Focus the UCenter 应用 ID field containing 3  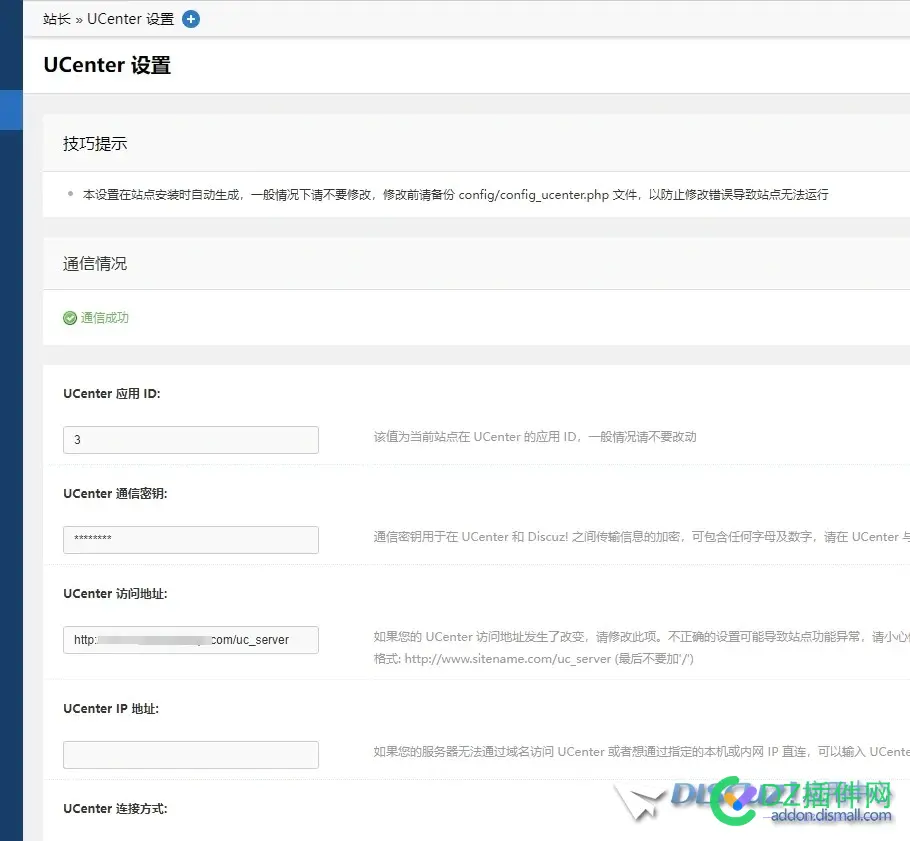190,440
